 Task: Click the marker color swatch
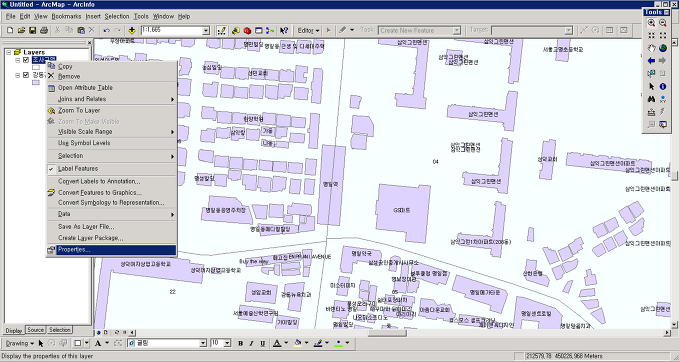(x=339, y=343)
